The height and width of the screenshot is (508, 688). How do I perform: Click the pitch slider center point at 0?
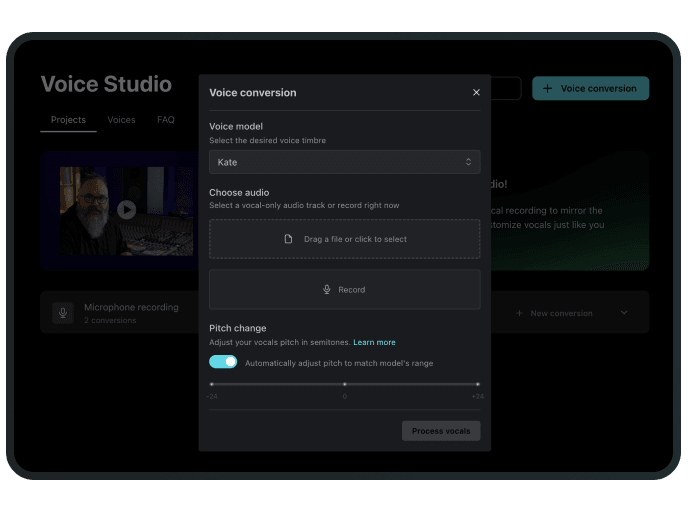[x=344, y=384]
